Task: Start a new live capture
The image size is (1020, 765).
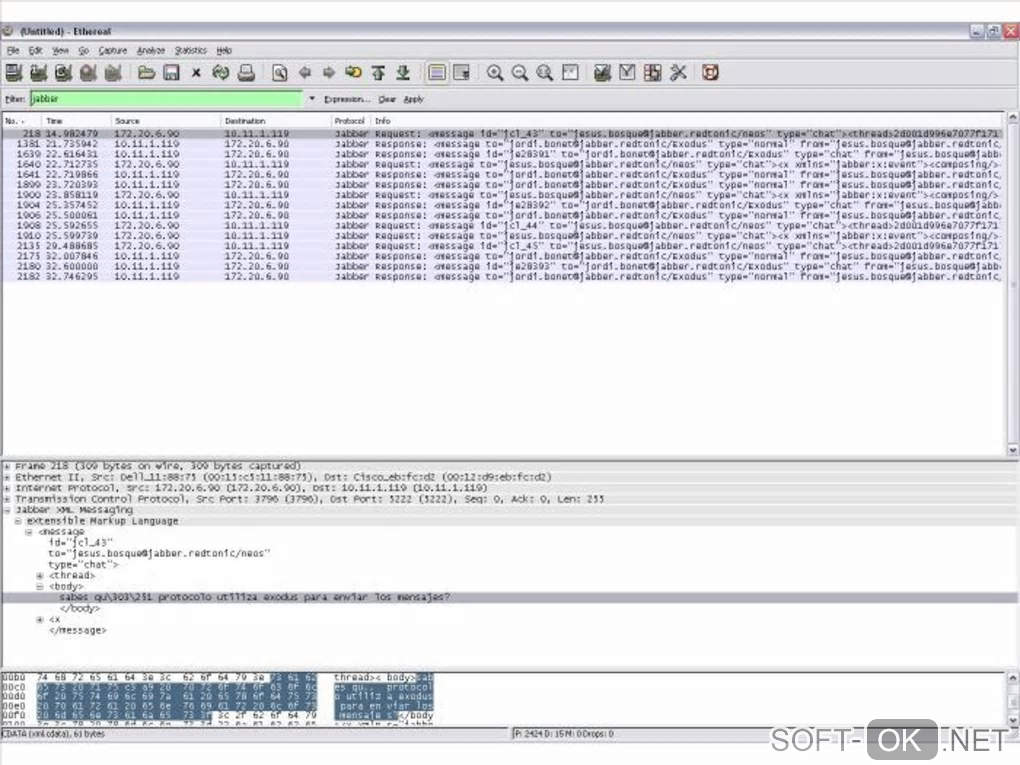Action: pyautogui.click(x=63, y=73)
